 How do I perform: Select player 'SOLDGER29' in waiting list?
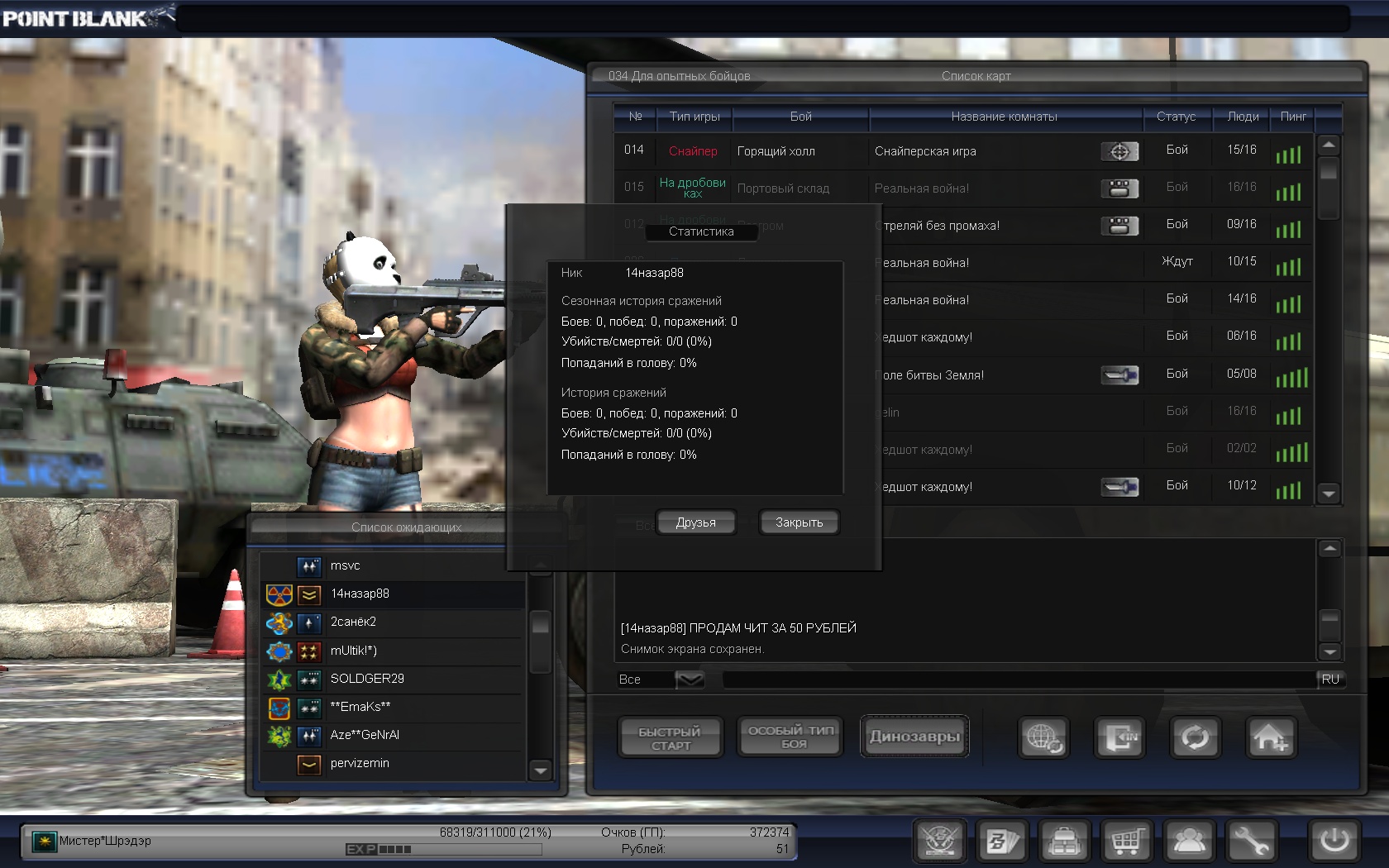(392, 680)
